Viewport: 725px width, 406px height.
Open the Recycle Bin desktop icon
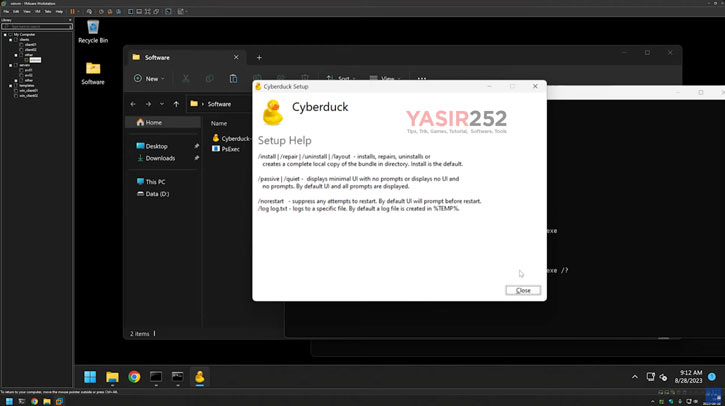[93, 31]
